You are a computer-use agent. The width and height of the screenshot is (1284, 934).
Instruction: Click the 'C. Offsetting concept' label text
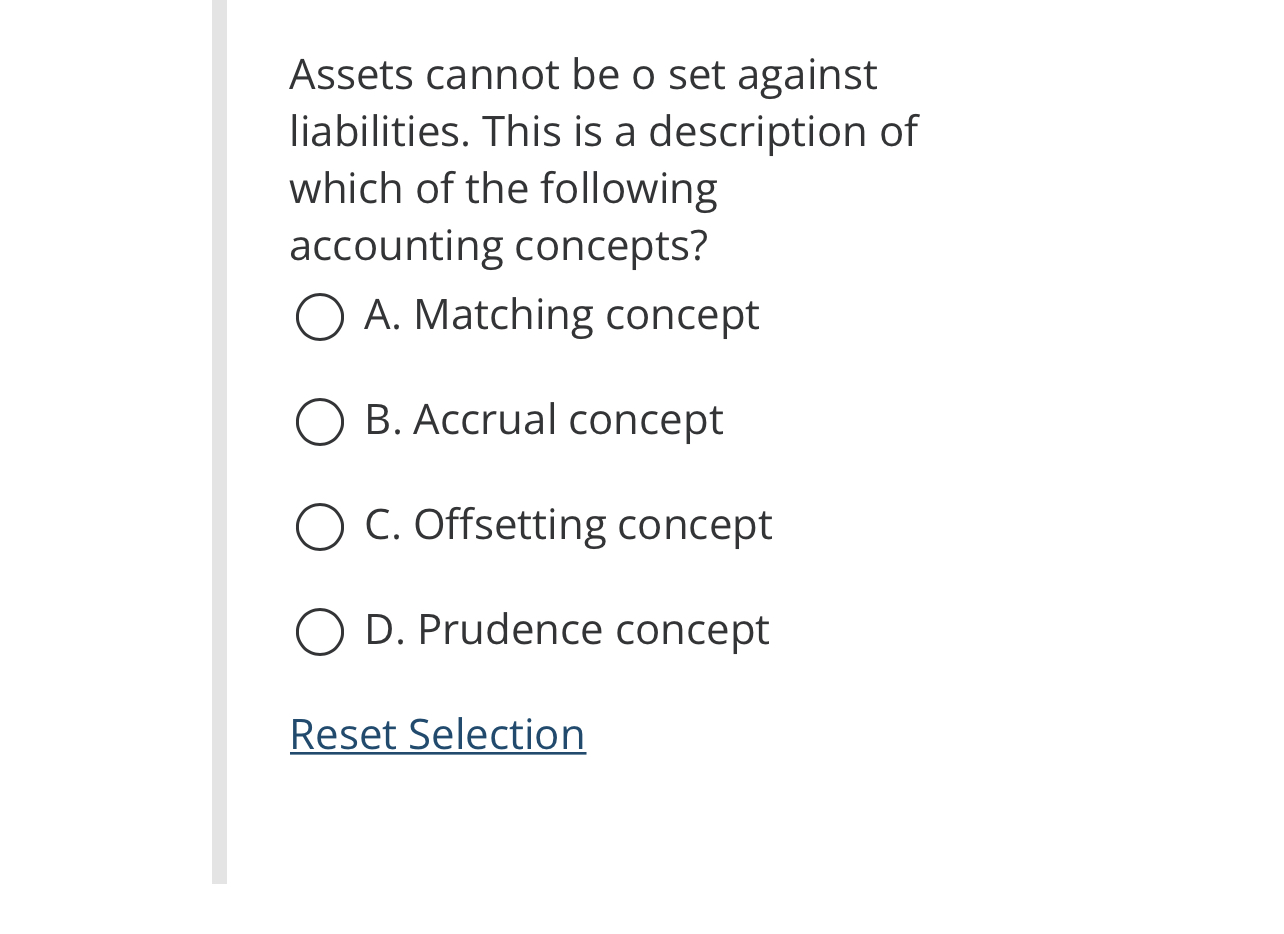(567, 524)
